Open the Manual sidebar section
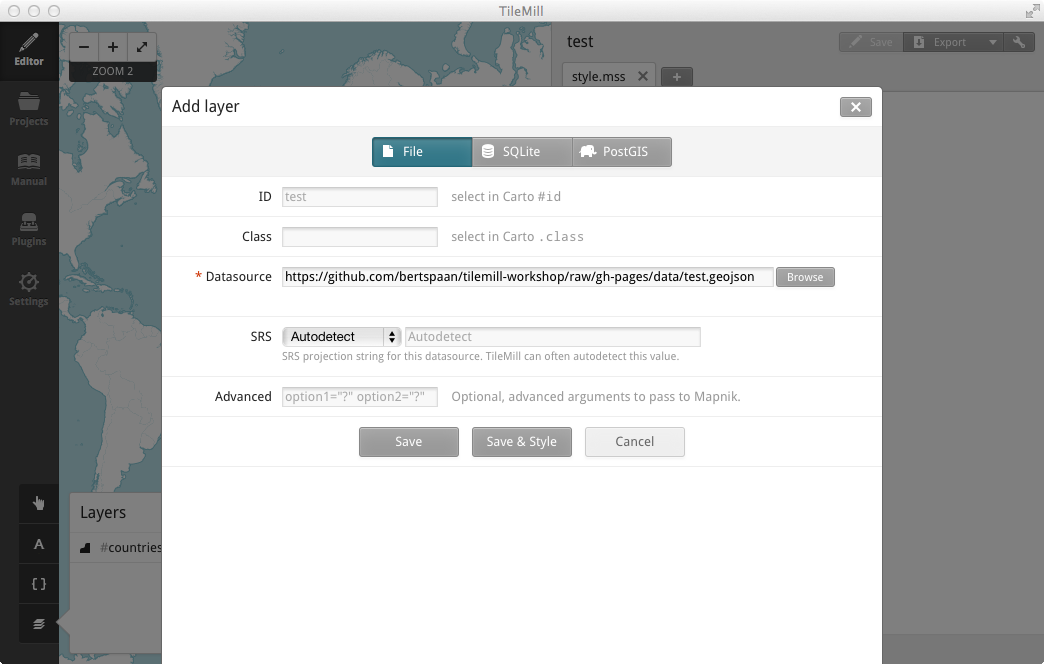The width and height of the screenshot is (1044, 664). tap(29, 169)
